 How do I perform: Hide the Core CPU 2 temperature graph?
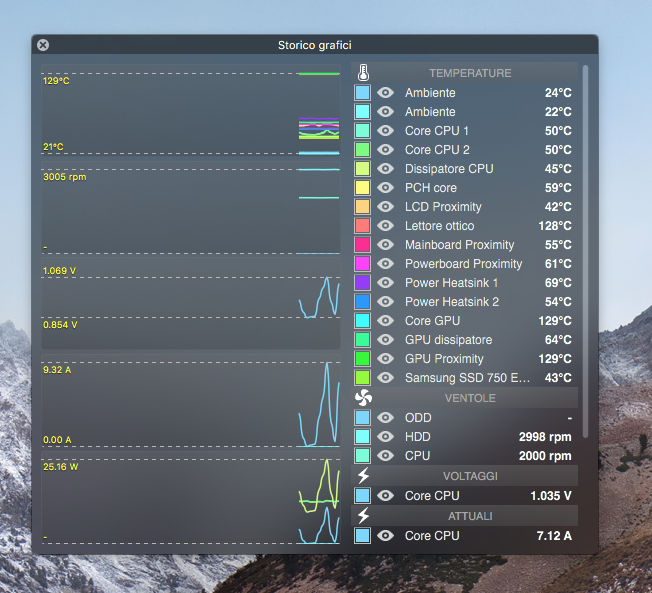[x=385, y=149]
